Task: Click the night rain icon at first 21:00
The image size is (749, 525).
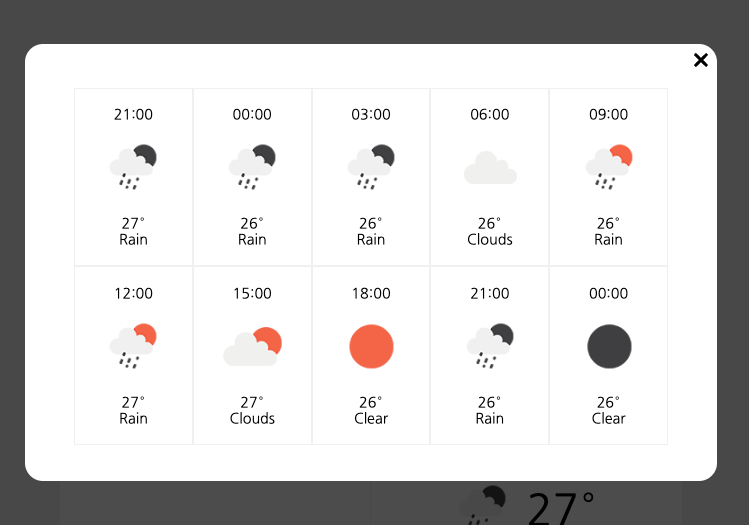Action: 133,167
